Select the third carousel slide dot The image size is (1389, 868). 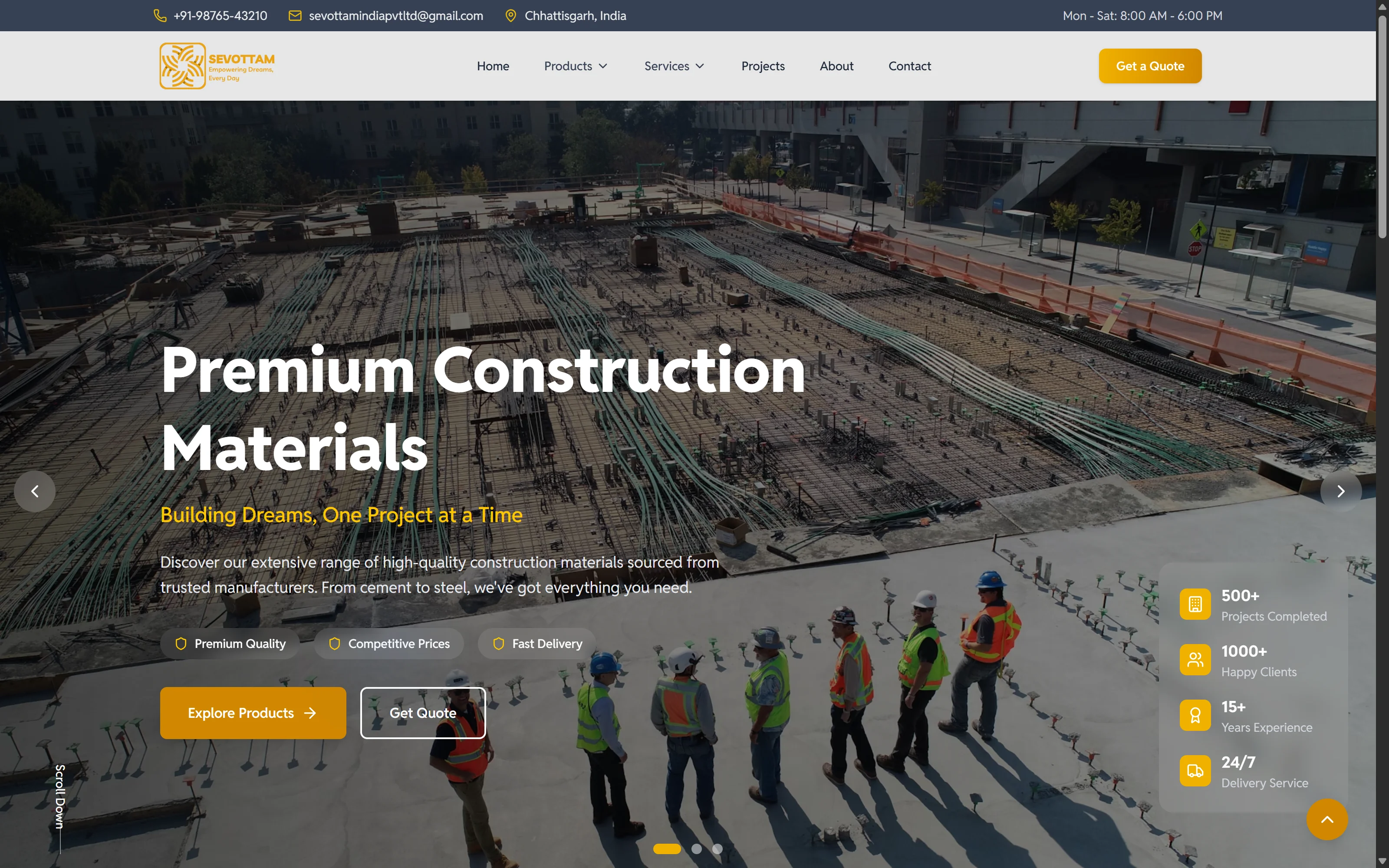click(718, 849)
